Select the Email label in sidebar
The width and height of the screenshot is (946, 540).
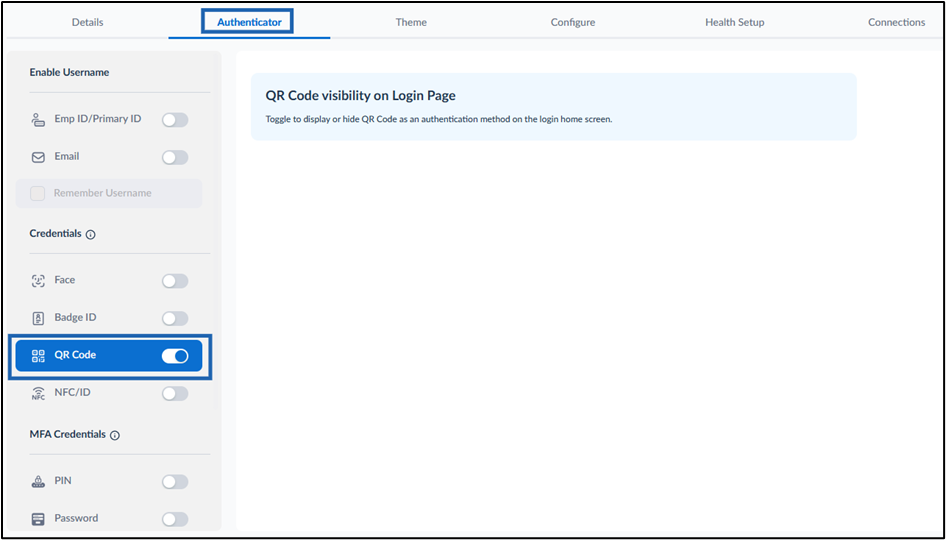[67, 156]
